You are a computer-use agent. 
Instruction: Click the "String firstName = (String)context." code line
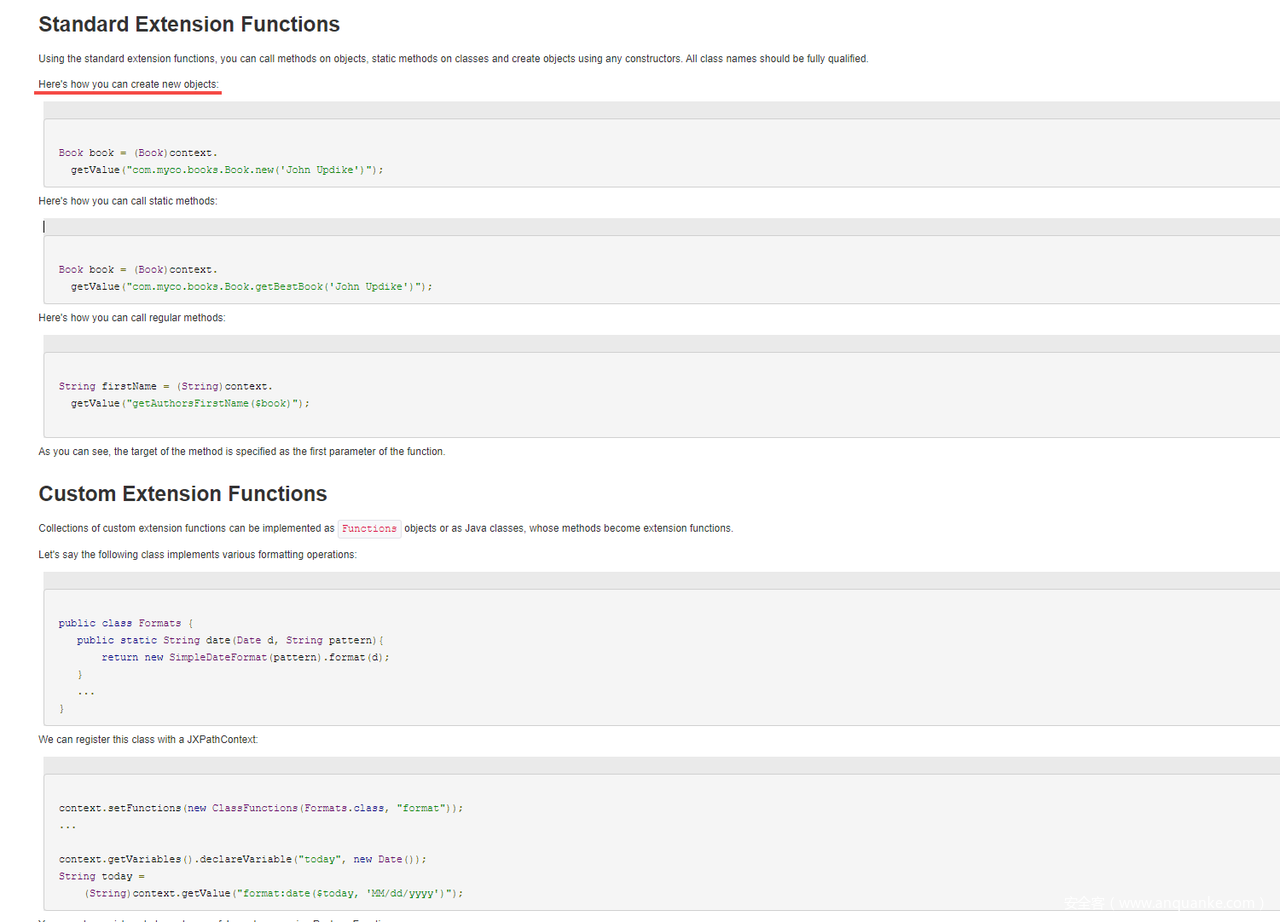point(165,386)
